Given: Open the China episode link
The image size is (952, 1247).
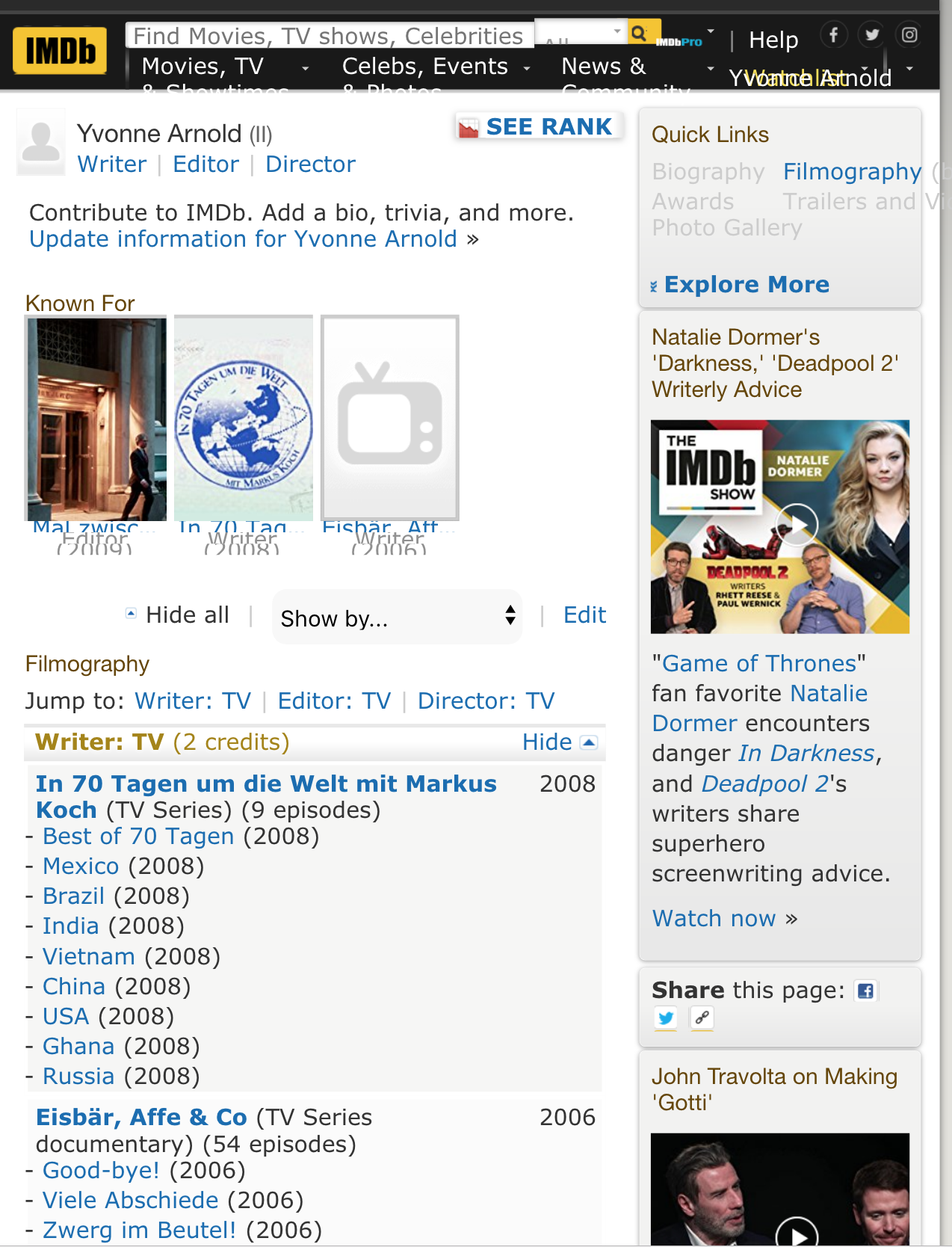Looking at the screenshot, I should point(74,987).
